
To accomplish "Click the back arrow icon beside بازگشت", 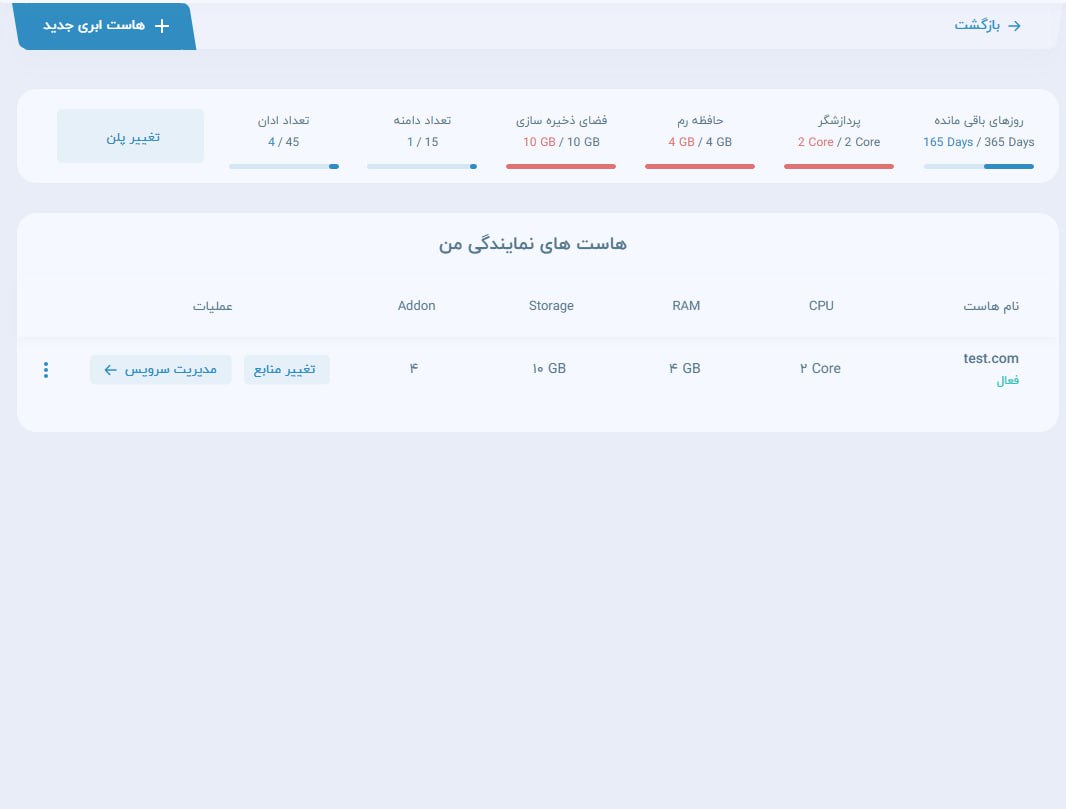I will (1014, 26).
